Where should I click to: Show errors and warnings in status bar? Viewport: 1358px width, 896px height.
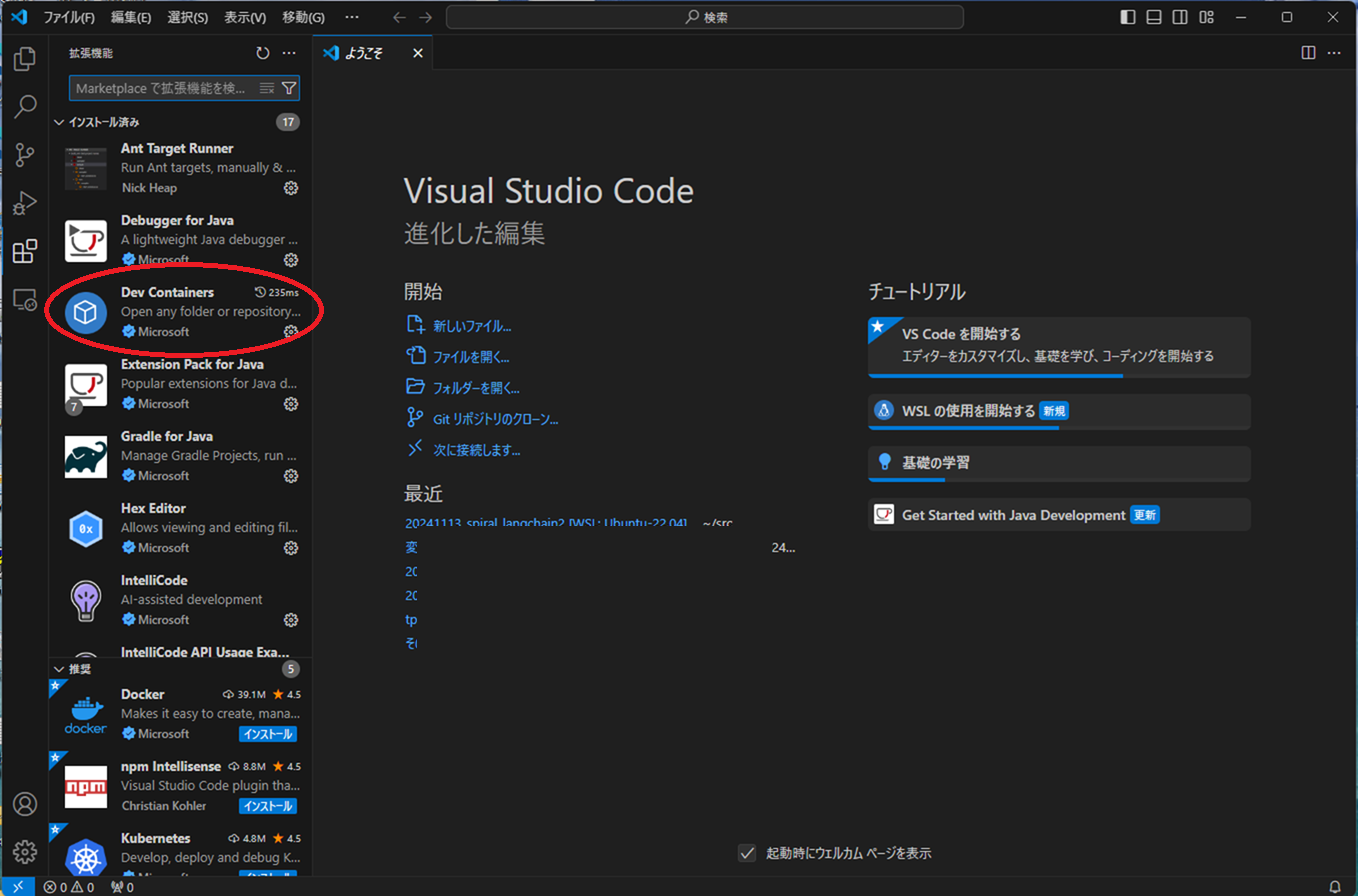(x=68, y=887)
